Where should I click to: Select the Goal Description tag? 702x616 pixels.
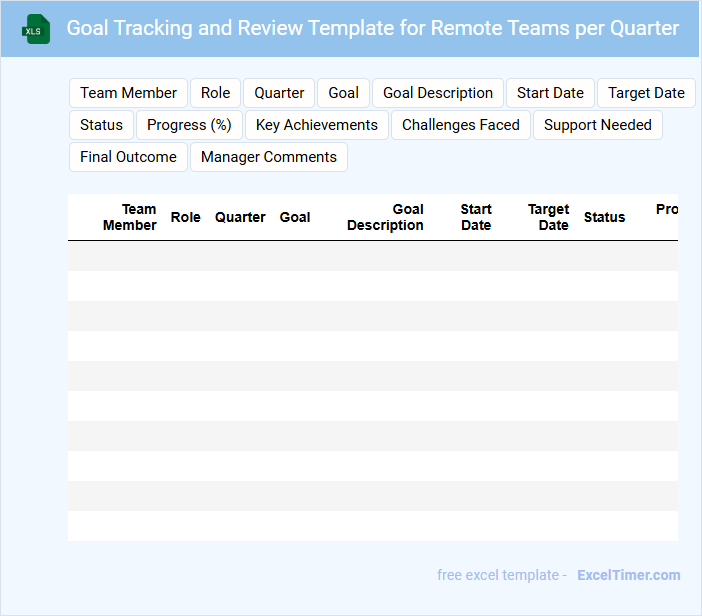[x=438, y=93]
